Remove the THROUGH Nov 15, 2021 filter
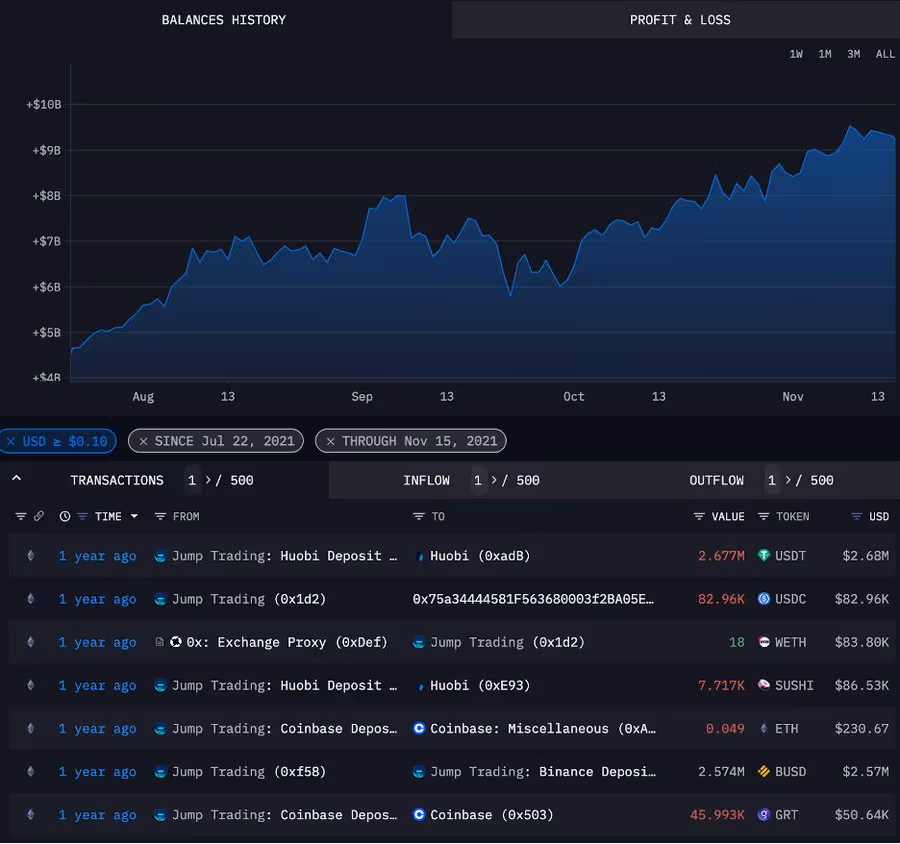 pyautogui.click(x=331, y=442)
